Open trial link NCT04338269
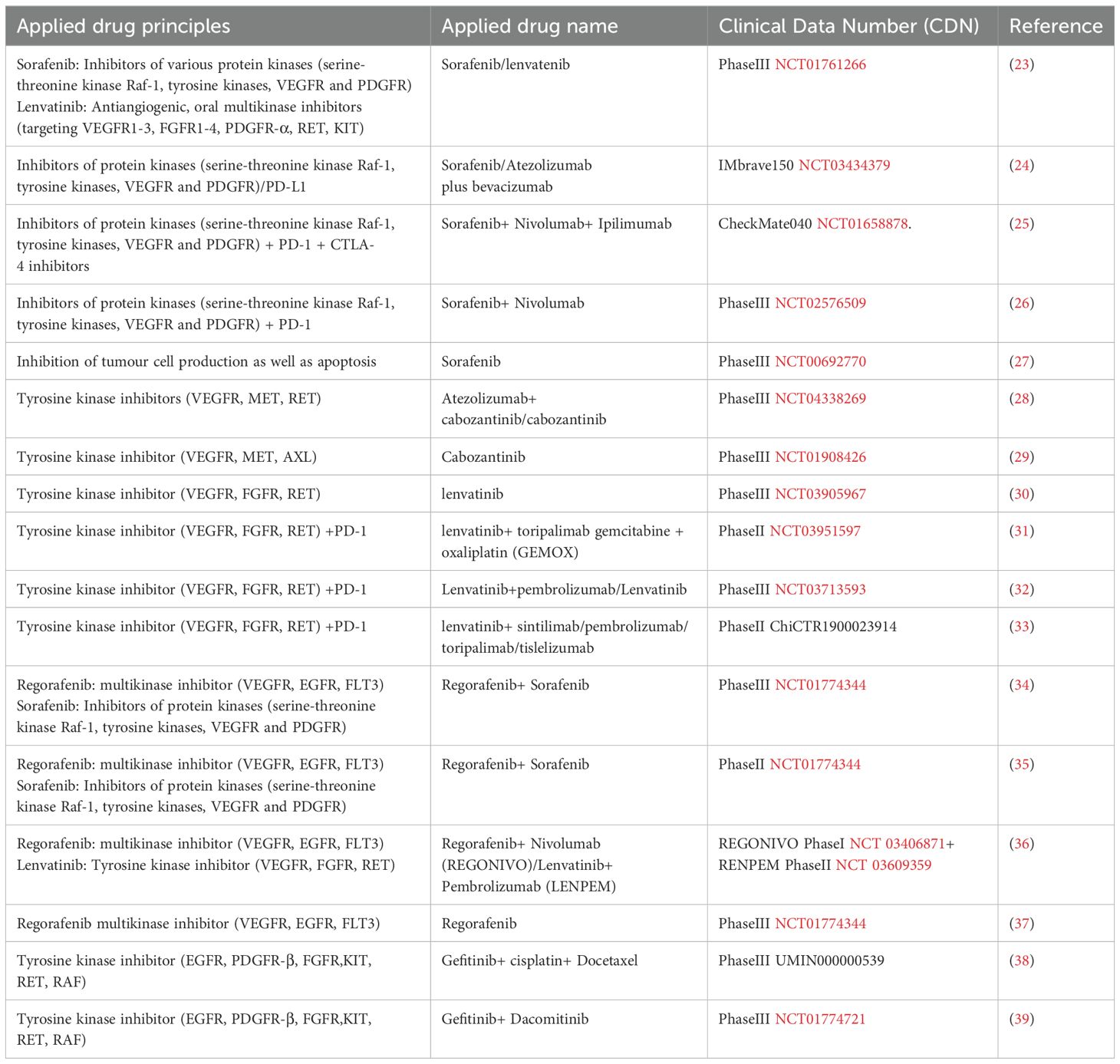 (x=820, y=398)
